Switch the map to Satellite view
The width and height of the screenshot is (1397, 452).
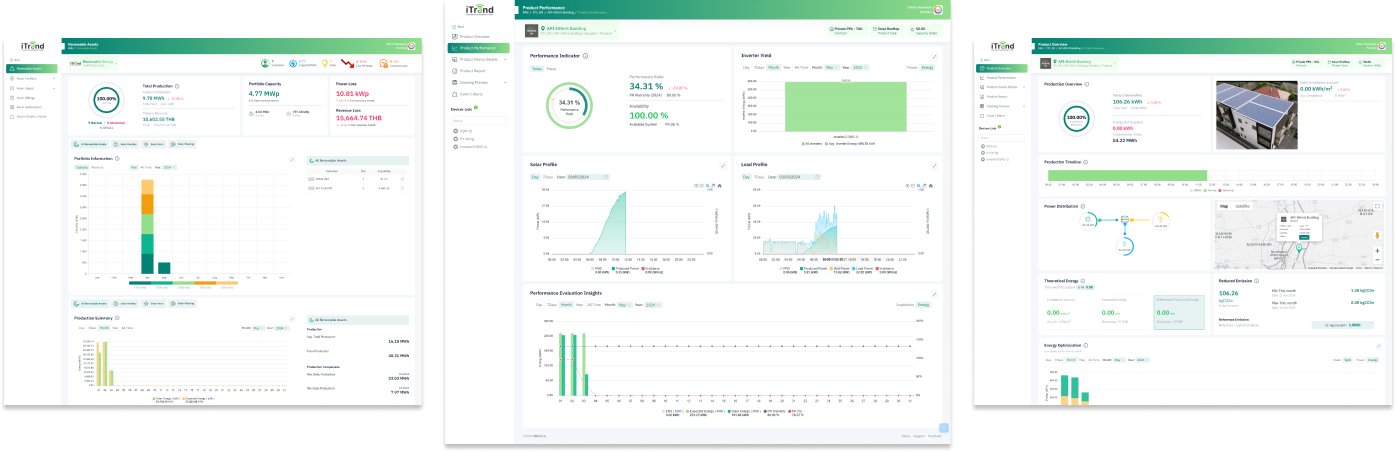[x=1242, y=206]
